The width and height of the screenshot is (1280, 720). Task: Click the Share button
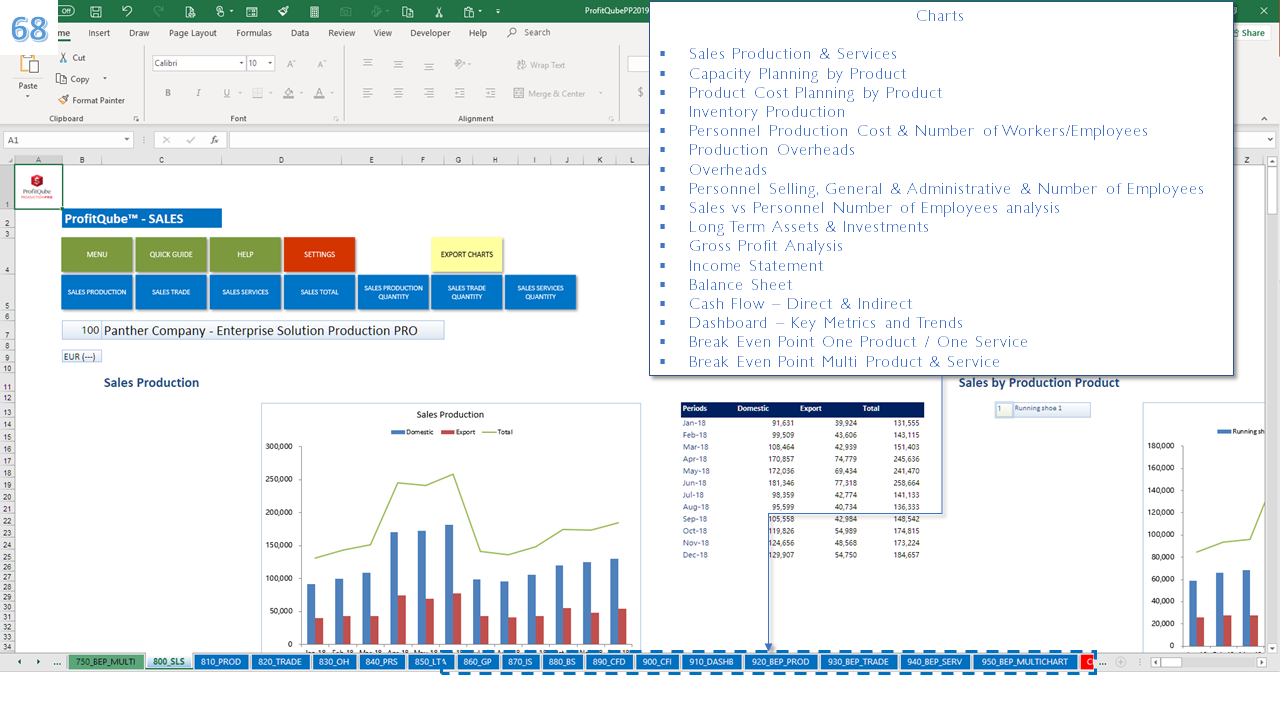pyautogui.click(x=1250, y=33)
